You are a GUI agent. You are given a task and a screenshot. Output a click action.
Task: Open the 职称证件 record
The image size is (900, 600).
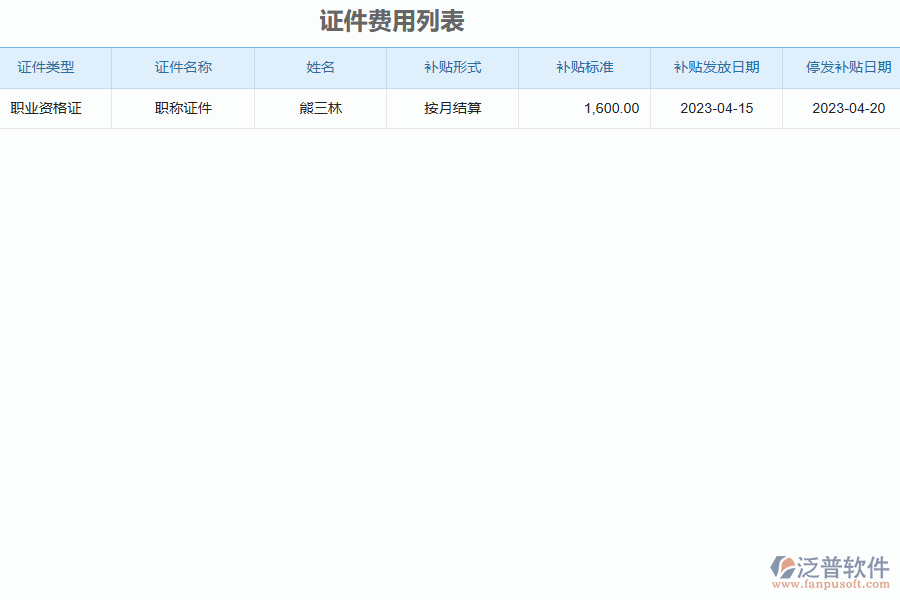pos(182,107)
